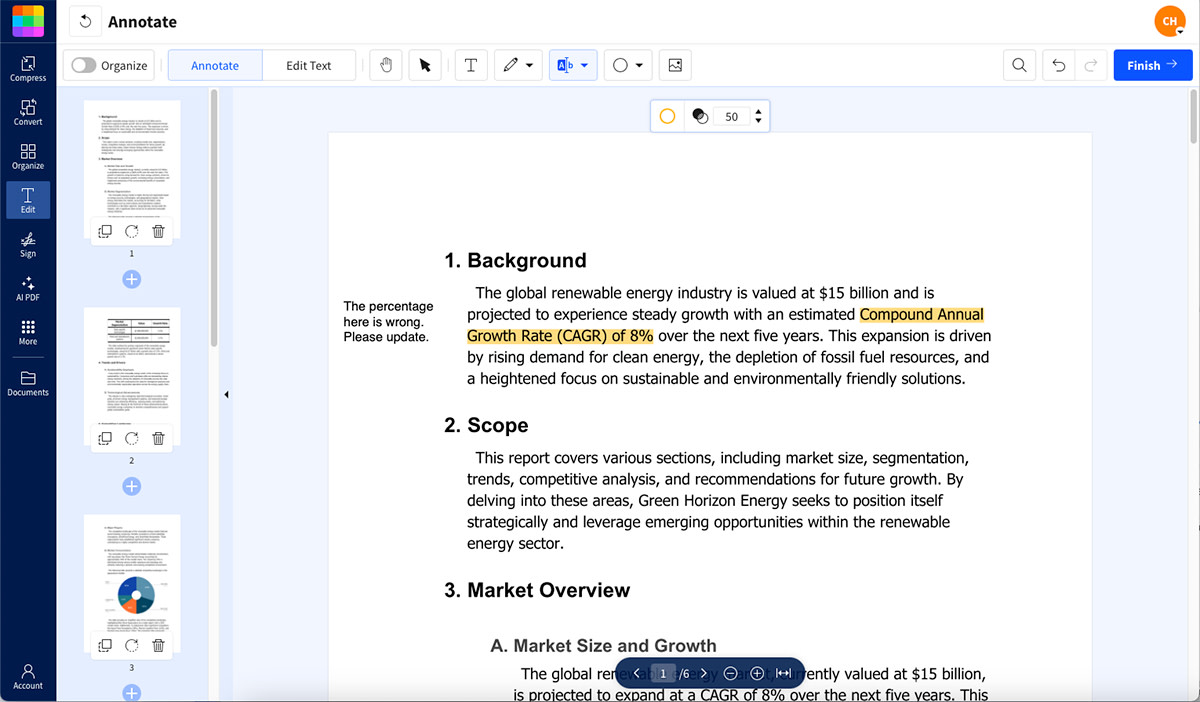Image resolution: width=1200 pixels, height=702 pixels.
Task: Set the highlight color swatch
Action: (x=667, y=115)
